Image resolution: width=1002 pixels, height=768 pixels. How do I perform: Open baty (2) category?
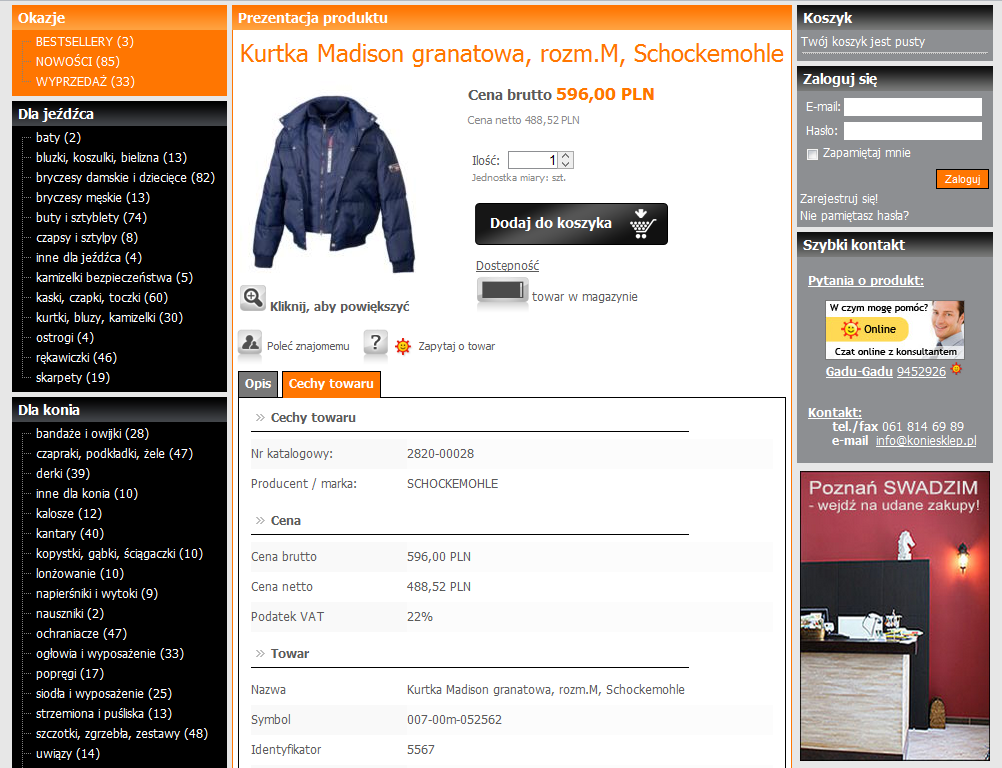point(58,137)
